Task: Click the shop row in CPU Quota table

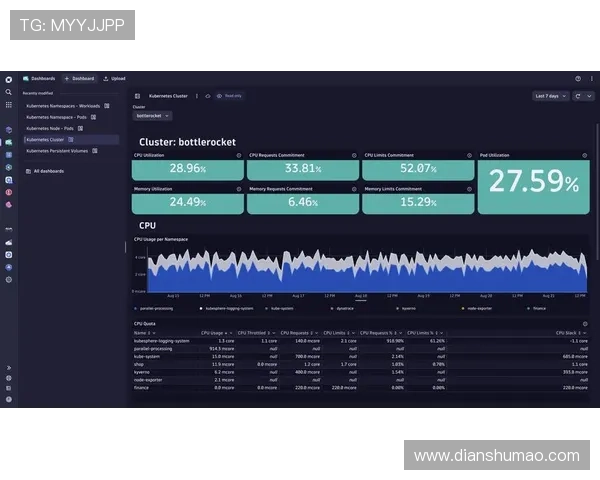Action: click(360, 364)
